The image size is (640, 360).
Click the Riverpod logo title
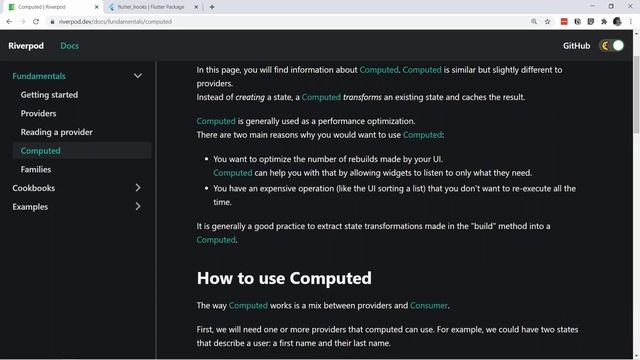[26, 46]
